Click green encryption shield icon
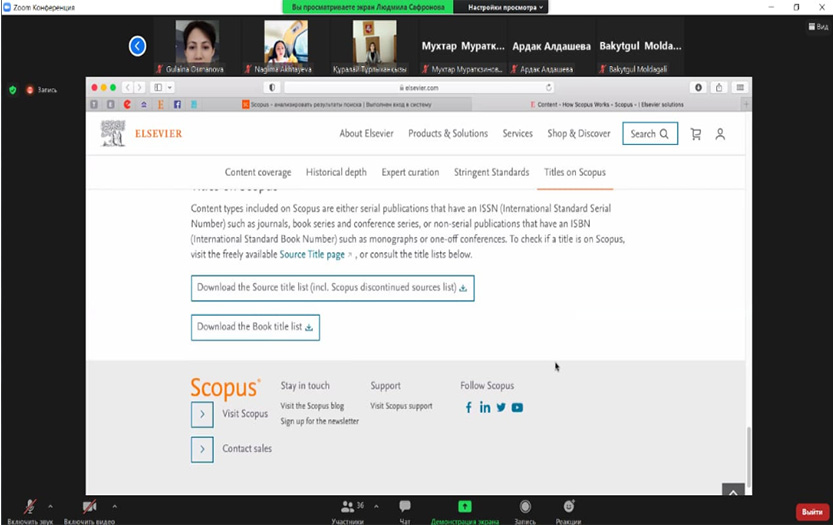 coord(13,90)
